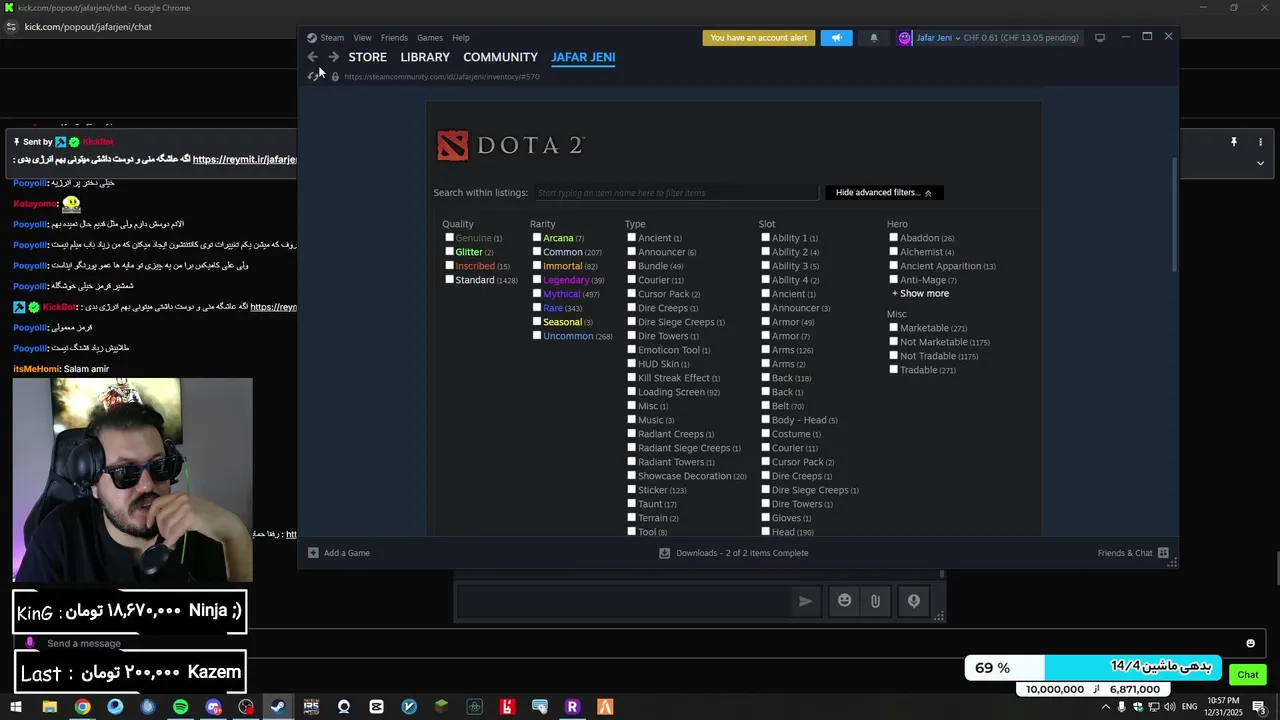Image resolution: width=1280 pixels, height=720 pixels.
Task: Open the Steam menu
Action: pyautogui.click(x=332, y=38)
